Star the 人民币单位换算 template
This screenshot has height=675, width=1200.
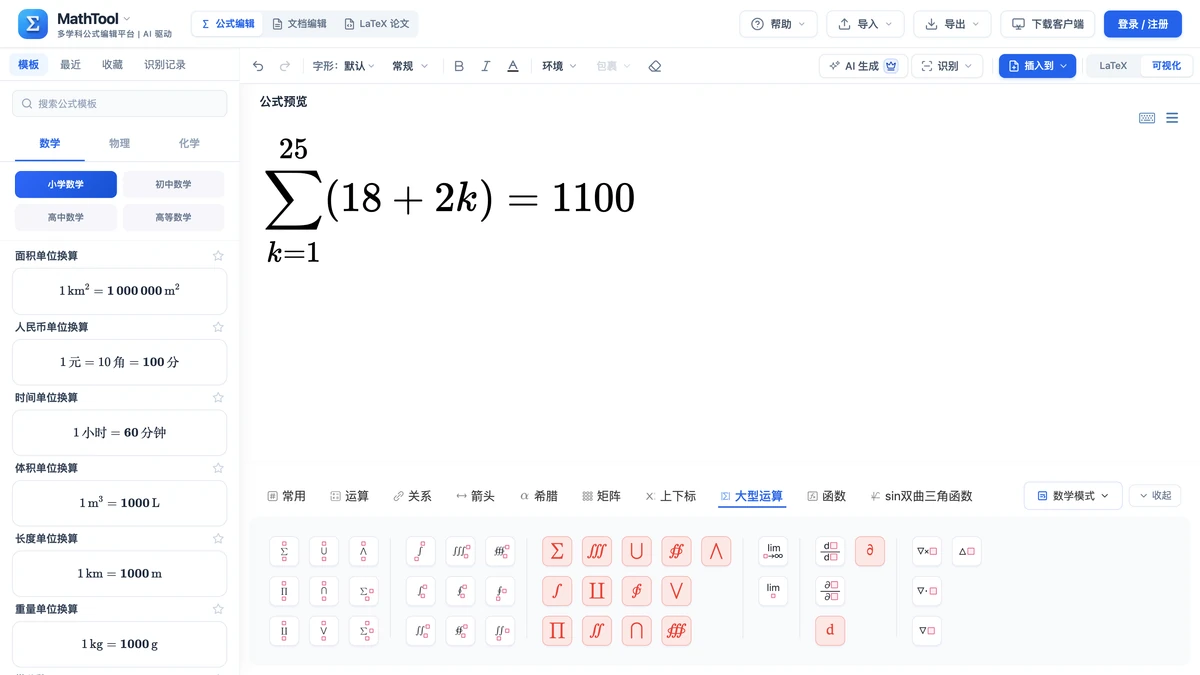click(218, 327)
